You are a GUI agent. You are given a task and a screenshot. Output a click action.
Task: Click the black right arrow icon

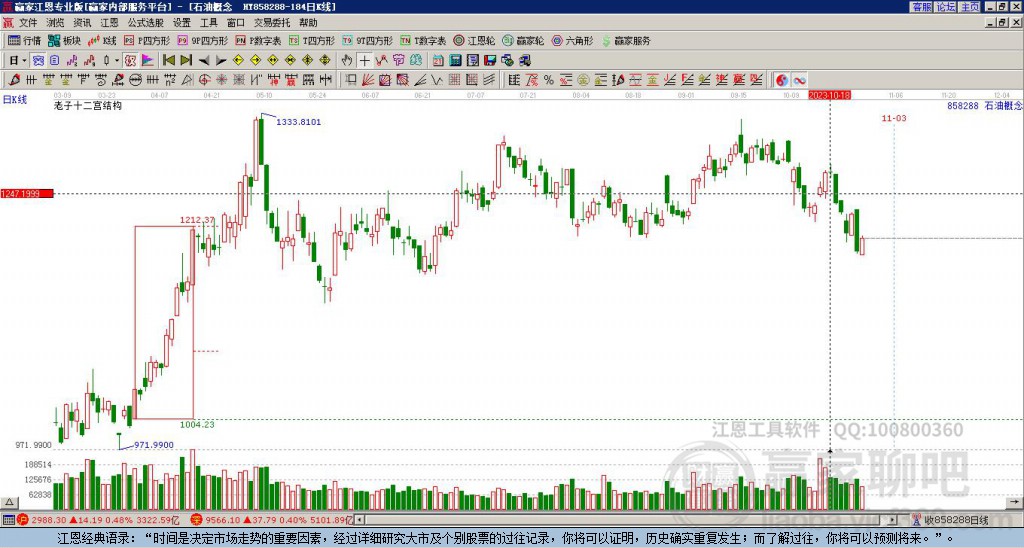[221, 61]
